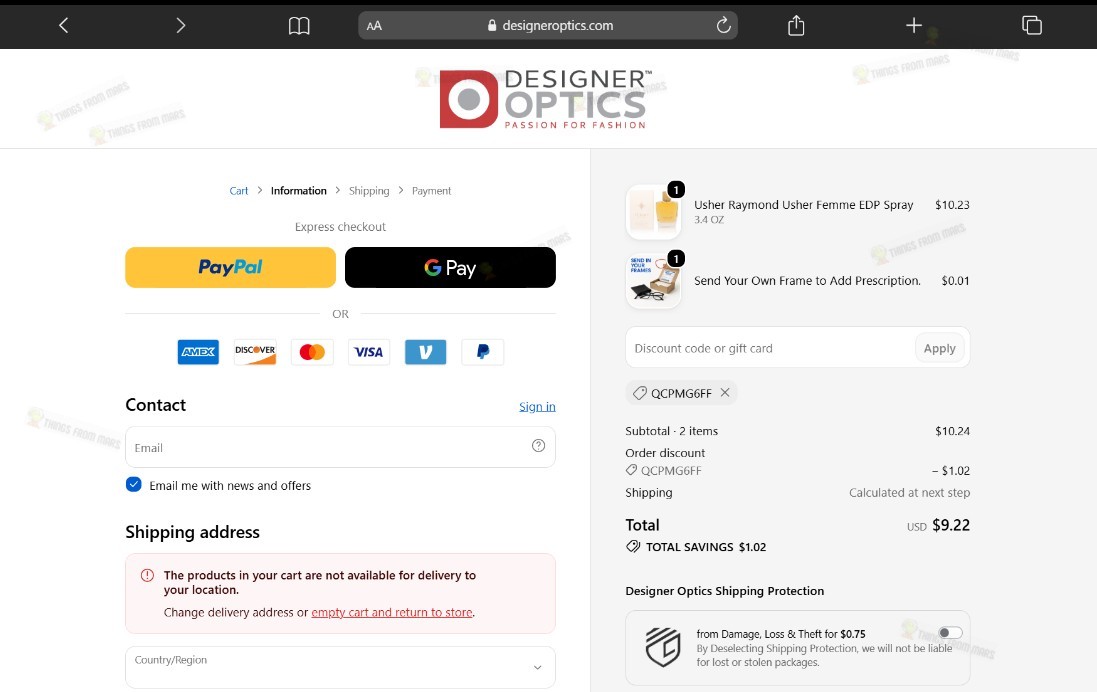Viewport: 1097px width, 692px height.
Task: Focus the Email input field
Action: pos(340,447)
